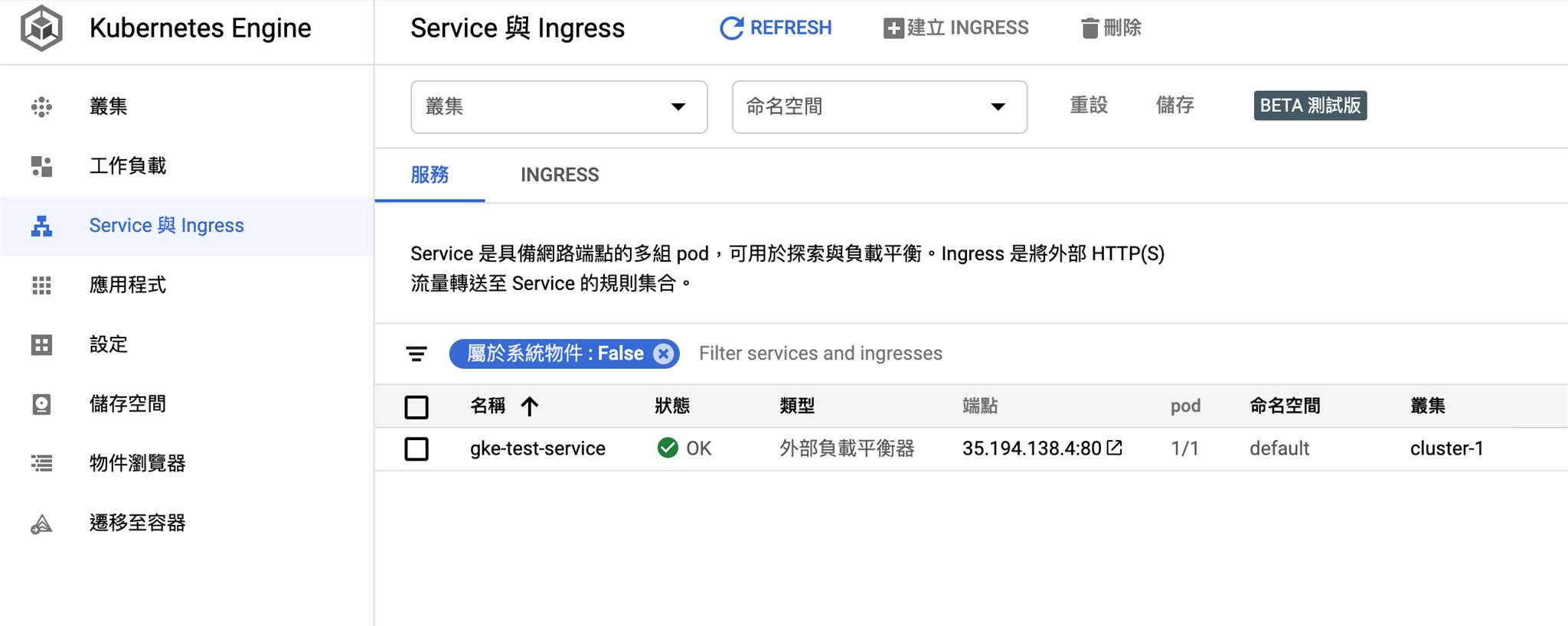Click the 遷移至容器 migrate icon
The image size is (1568, 626).
point(41,524)
